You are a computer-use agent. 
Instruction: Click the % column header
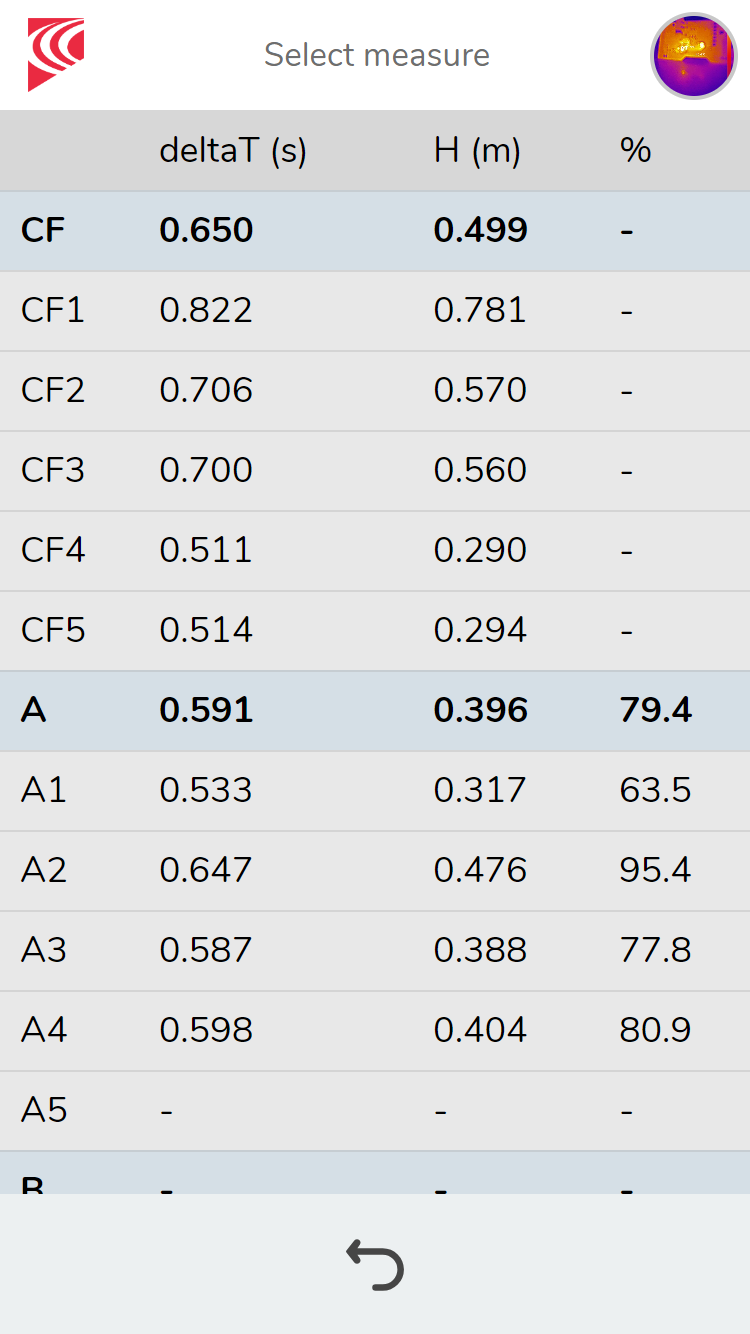coord(635,151)
